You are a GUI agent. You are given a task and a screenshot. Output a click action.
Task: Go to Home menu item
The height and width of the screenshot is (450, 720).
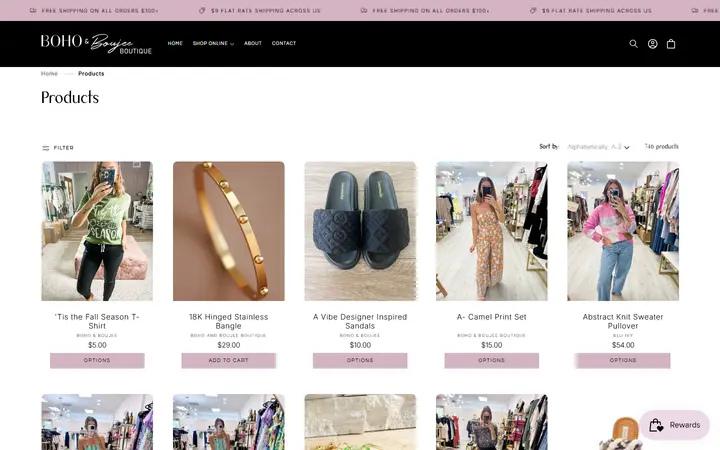tap(175, 43)
